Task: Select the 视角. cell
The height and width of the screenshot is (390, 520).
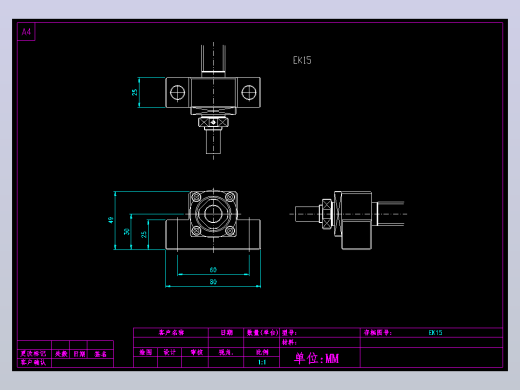Action: click(x=226, y=352)
